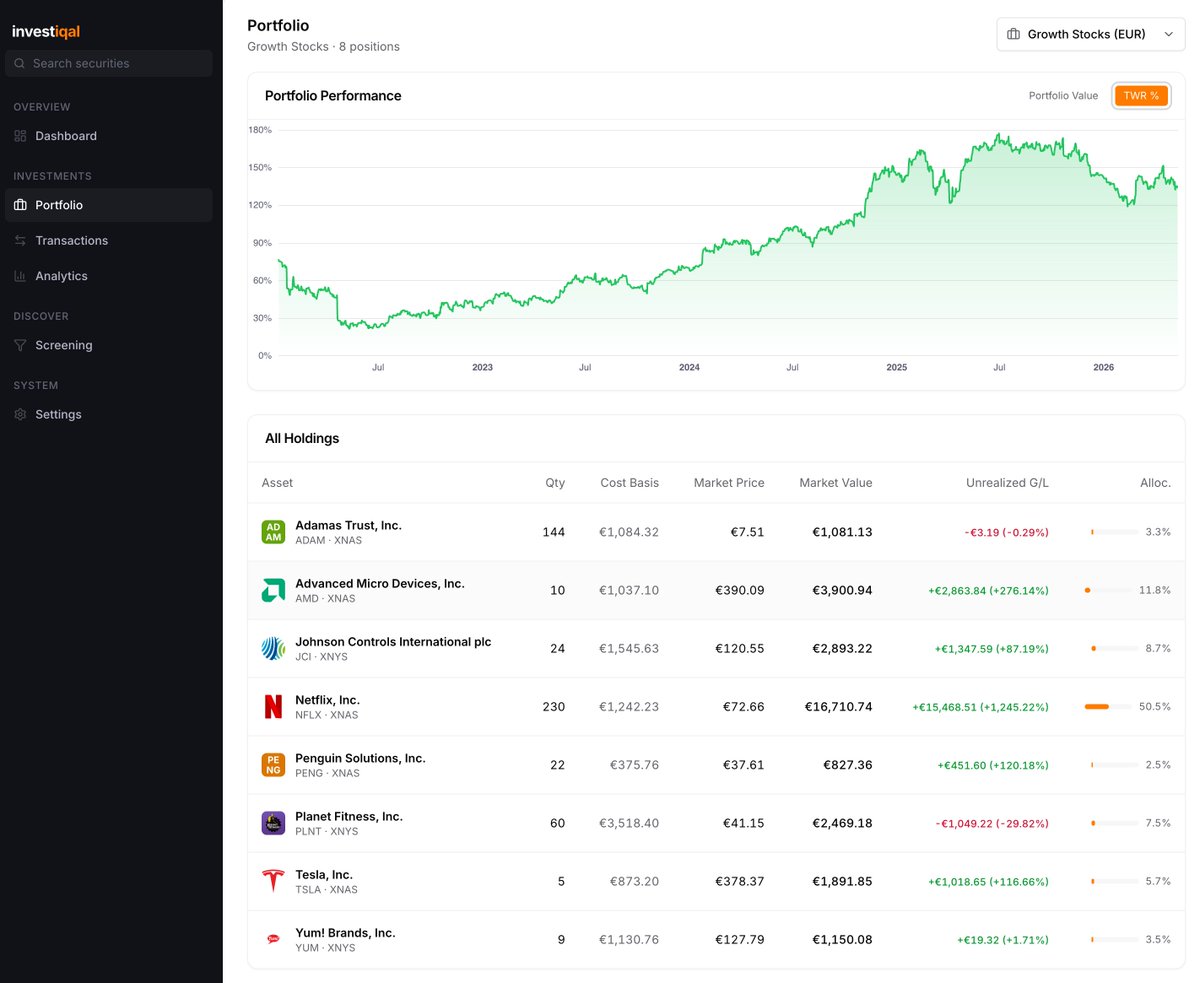The height and width of the screenshot is (983, 1200).
Task: Click the Dashboard grid icon
Action: [20, 136]
